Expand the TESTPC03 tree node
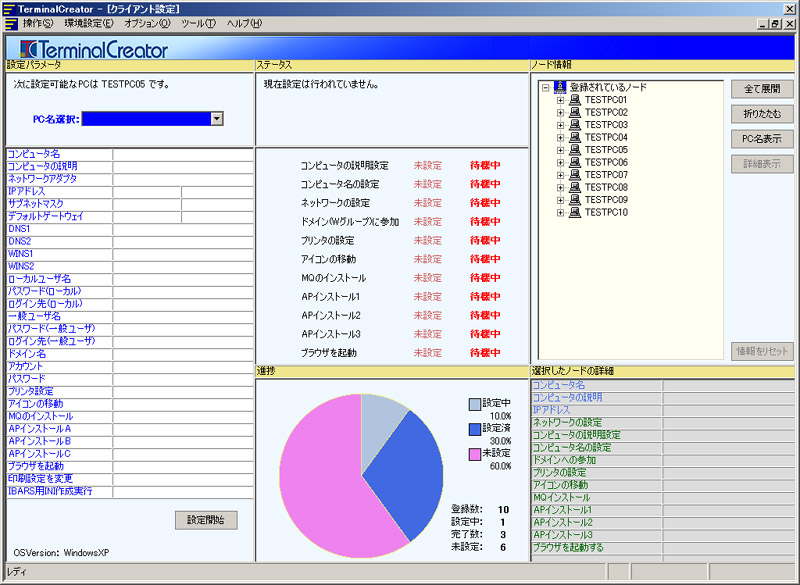Screen dimensions: 800x585 tap(560, 125)
